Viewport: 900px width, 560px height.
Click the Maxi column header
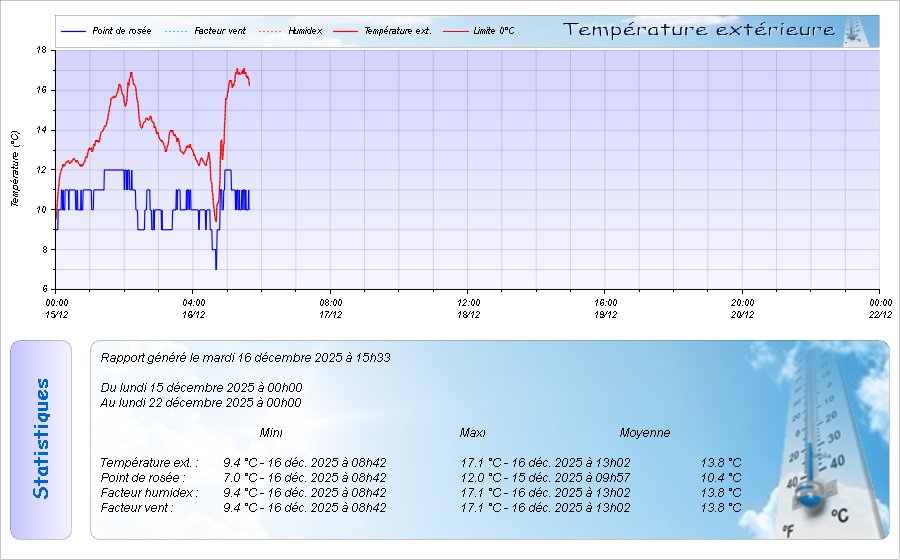pos(473,433)
